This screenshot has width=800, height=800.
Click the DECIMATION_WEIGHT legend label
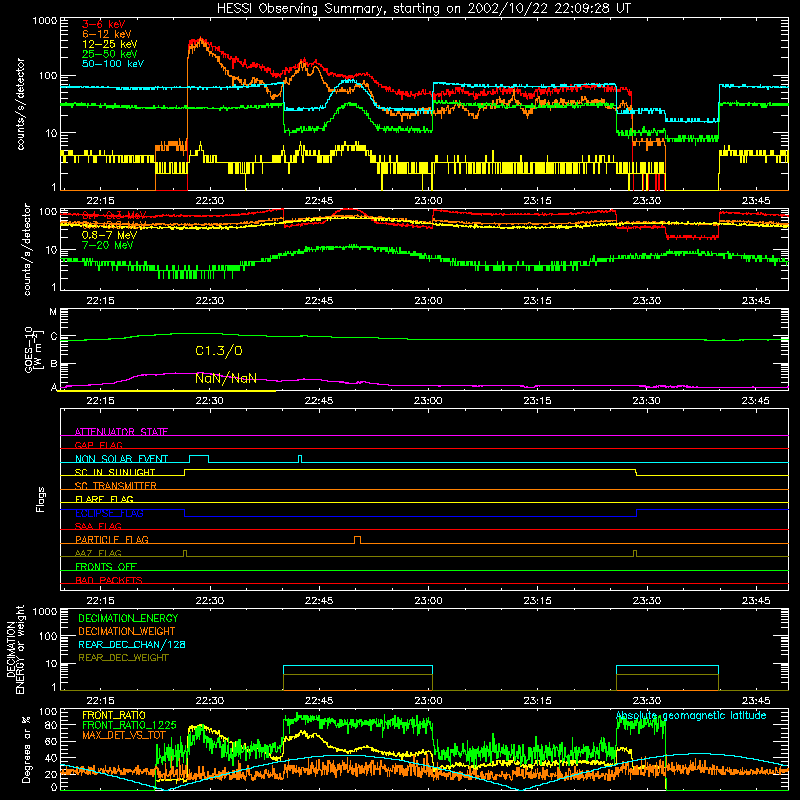127,631
